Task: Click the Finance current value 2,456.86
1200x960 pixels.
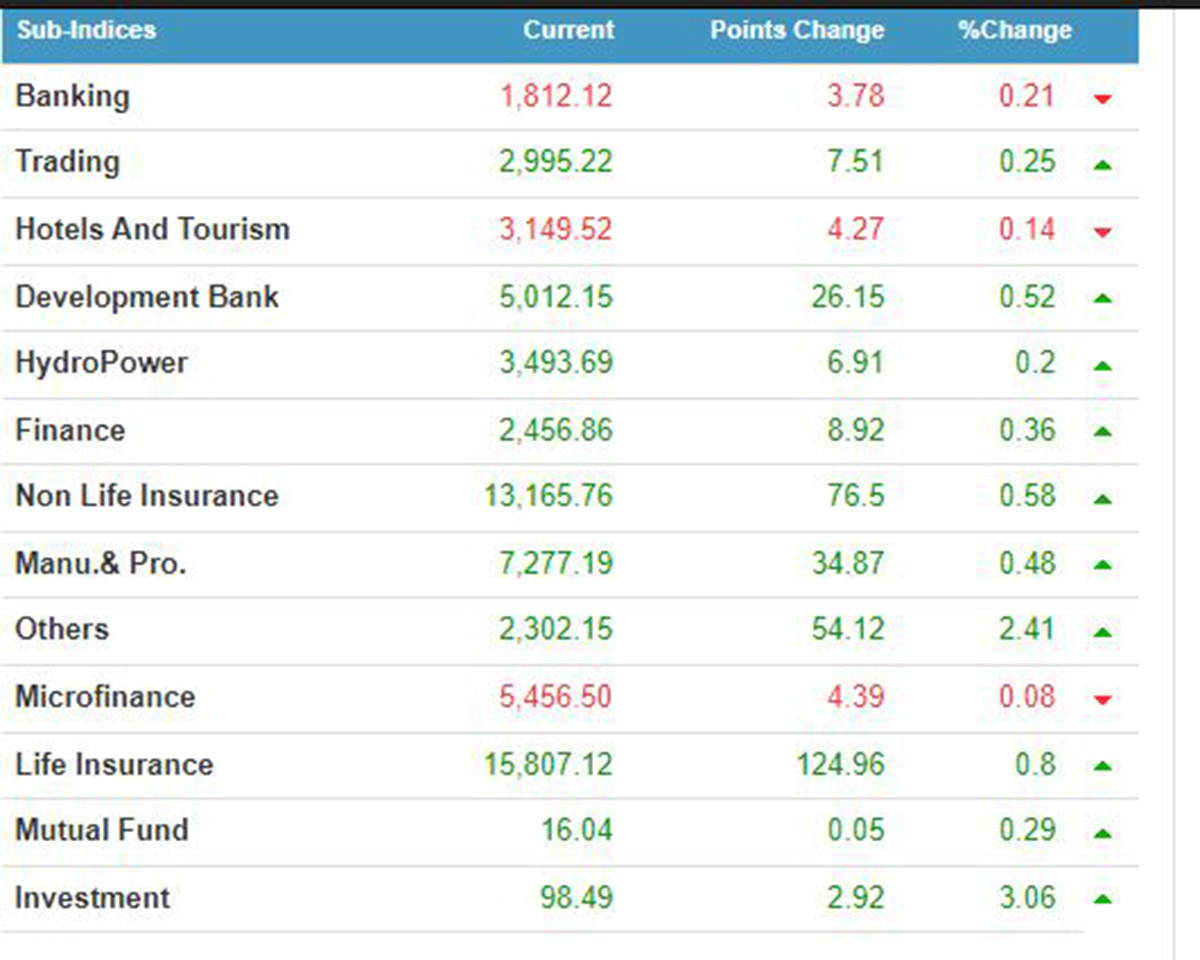Action: (556, 430)
